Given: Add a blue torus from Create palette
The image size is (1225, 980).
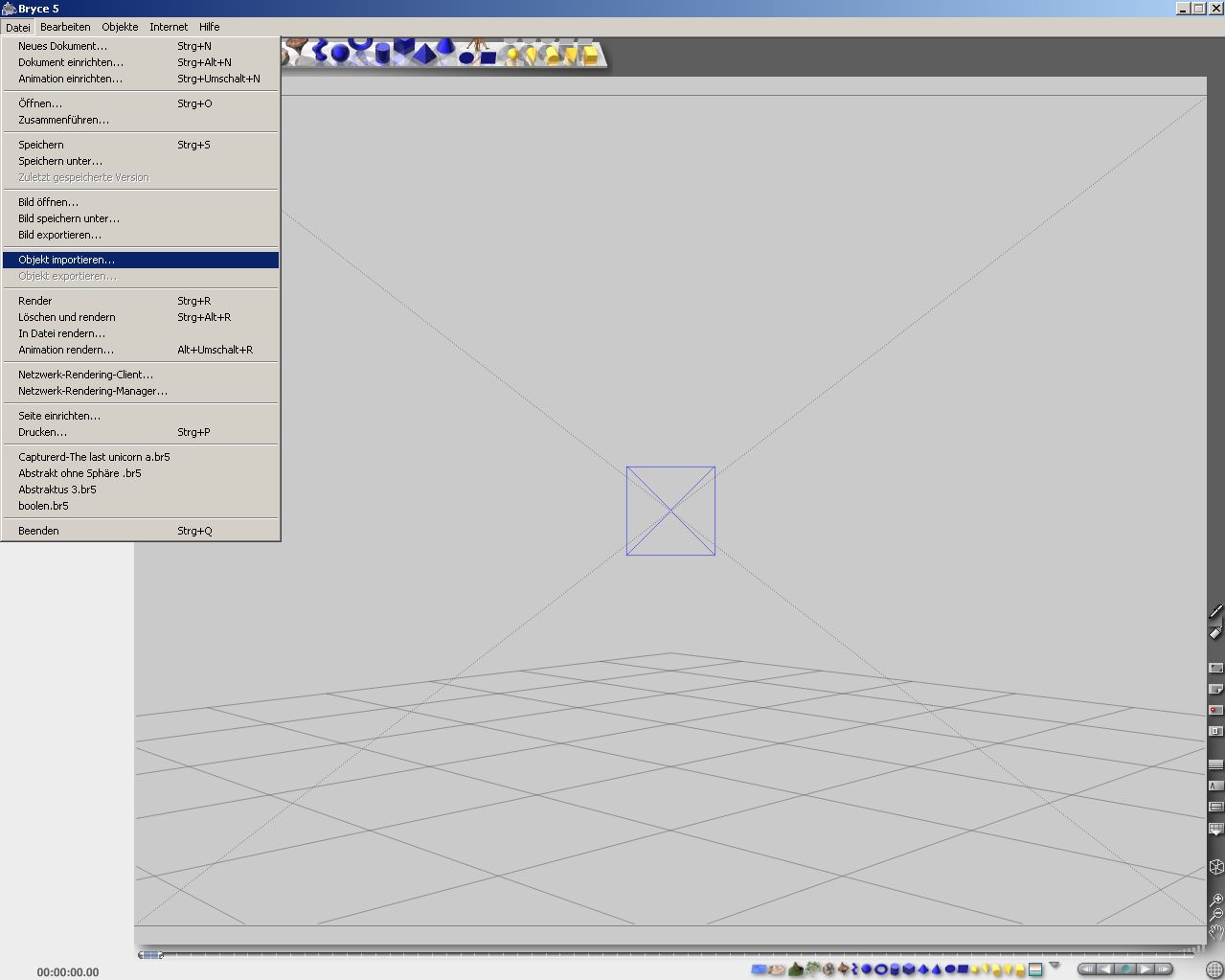Looking at the screenshot, I should [x=360, y=45].
